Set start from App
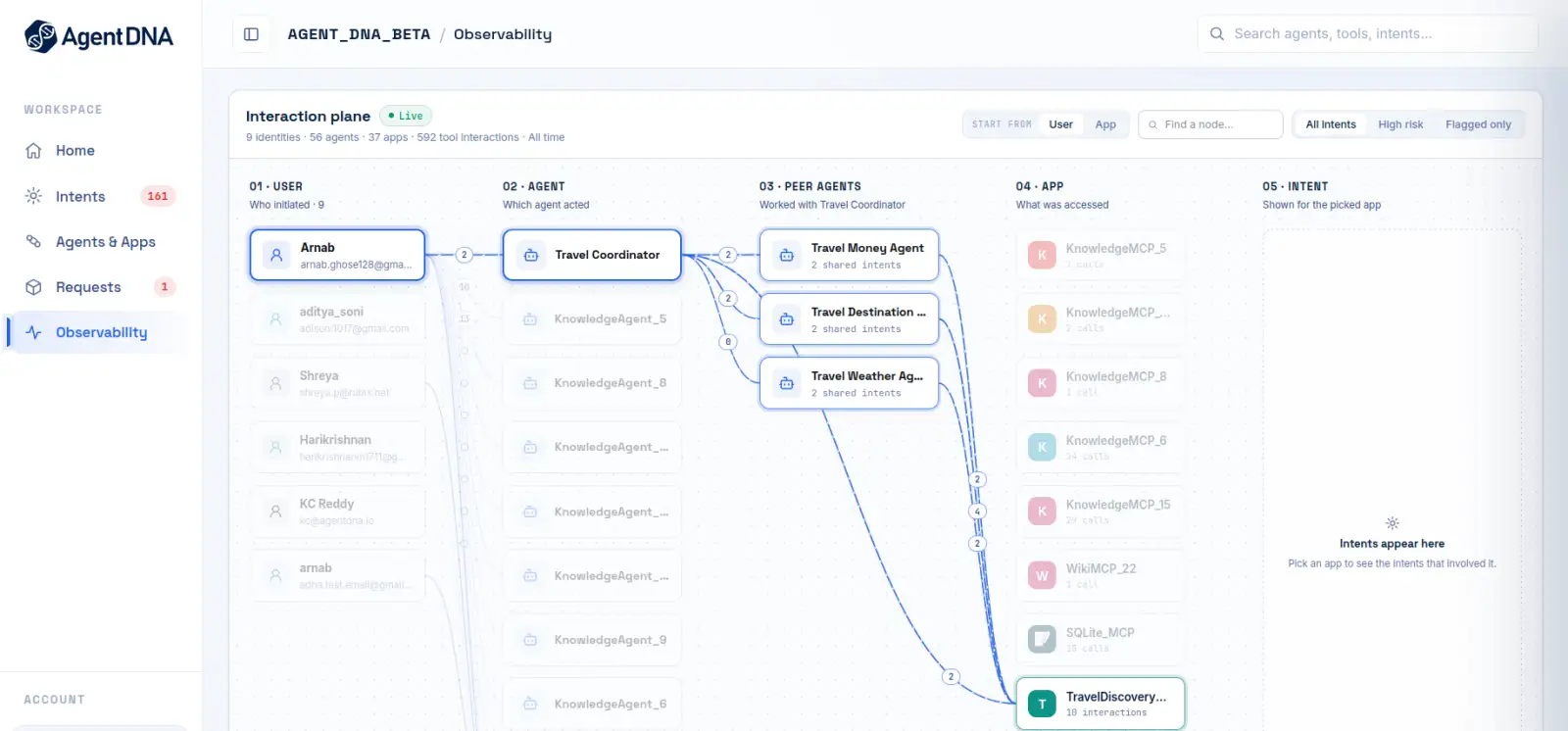 (x=1105, y=124)
